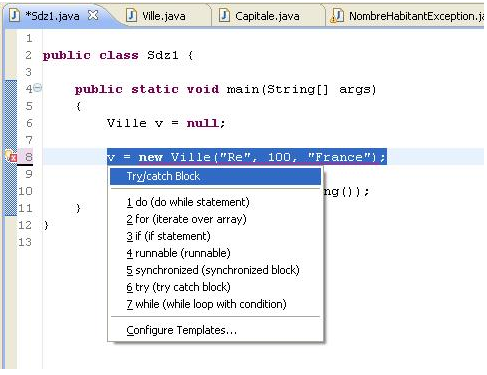Click the opening brace on line 5
The height and width of the screenshot is (375, 487).
tap(78, 106)
